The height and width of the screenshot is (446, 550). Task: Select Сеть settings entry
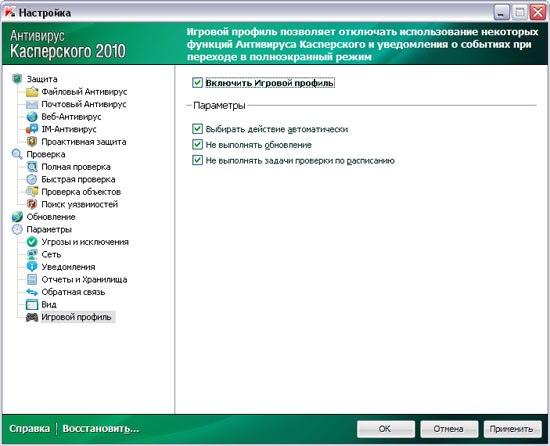tap(51, 254)
